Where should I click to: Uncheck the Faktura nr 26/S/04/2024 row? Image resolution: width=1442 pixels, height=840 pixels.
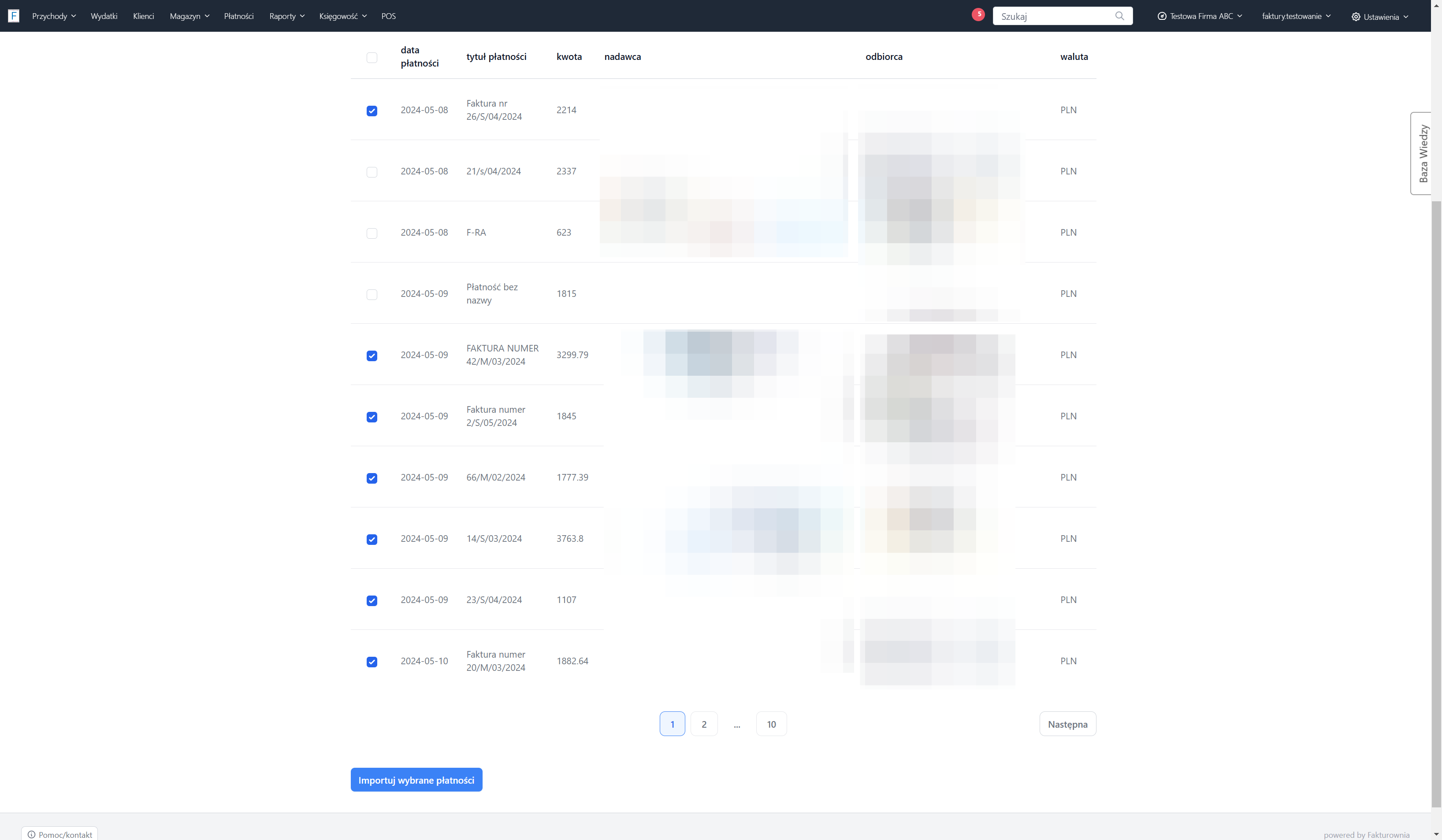[372, 111]
